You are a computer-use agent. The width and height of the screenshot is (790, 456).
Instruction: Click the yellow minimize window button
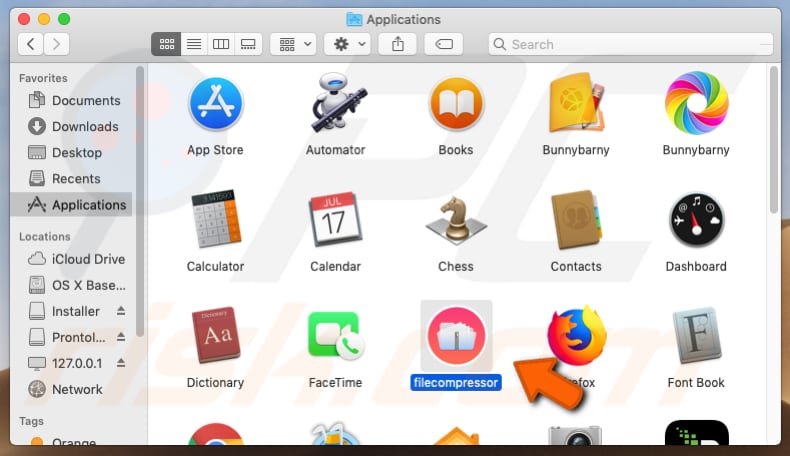(x=44, y=19)
